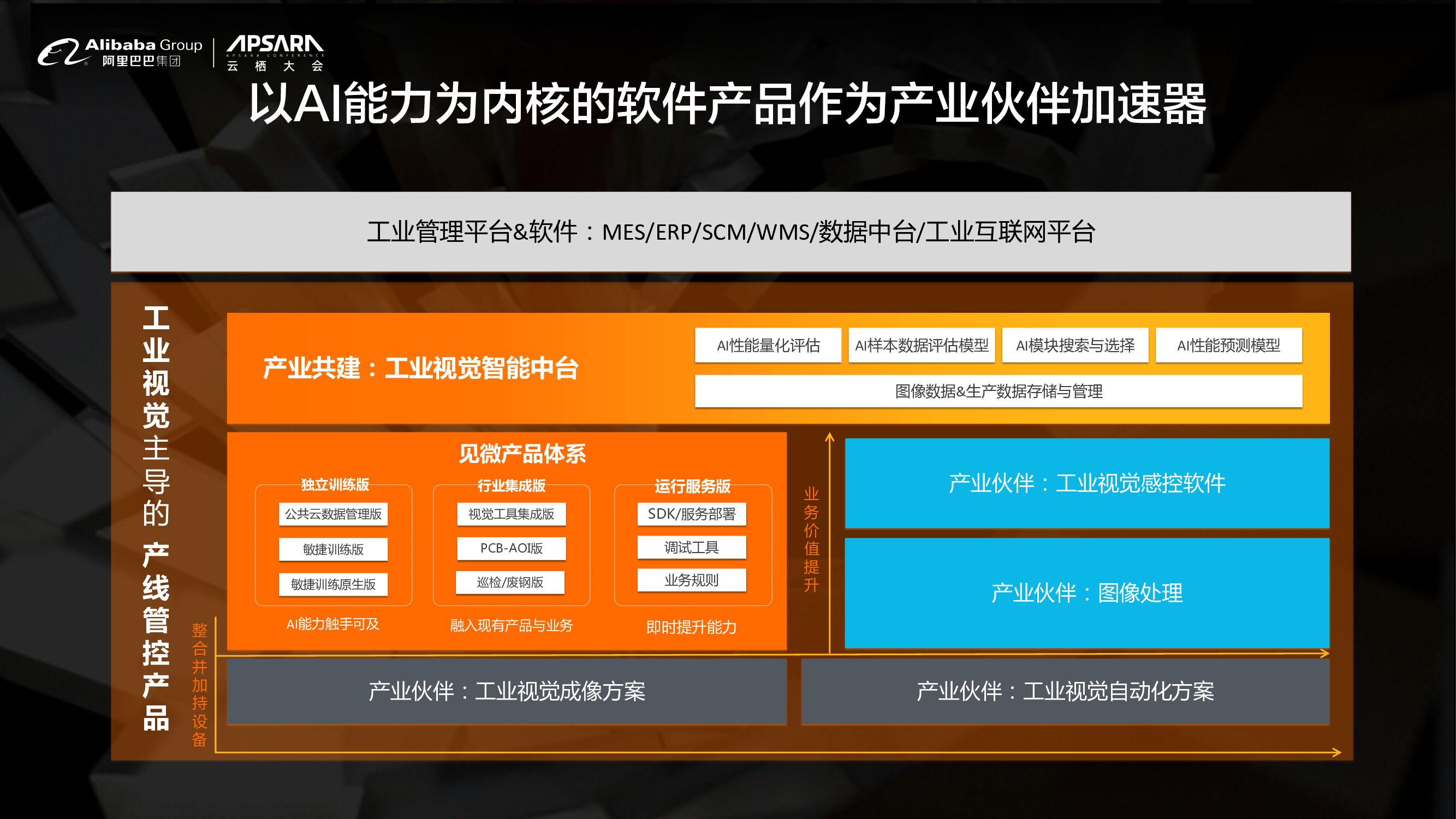The height and width of the screenshot is (819, 1456).
Task: Click the 敏捷训练版 item
Action: pyautogui.click(x=333, y=549)
